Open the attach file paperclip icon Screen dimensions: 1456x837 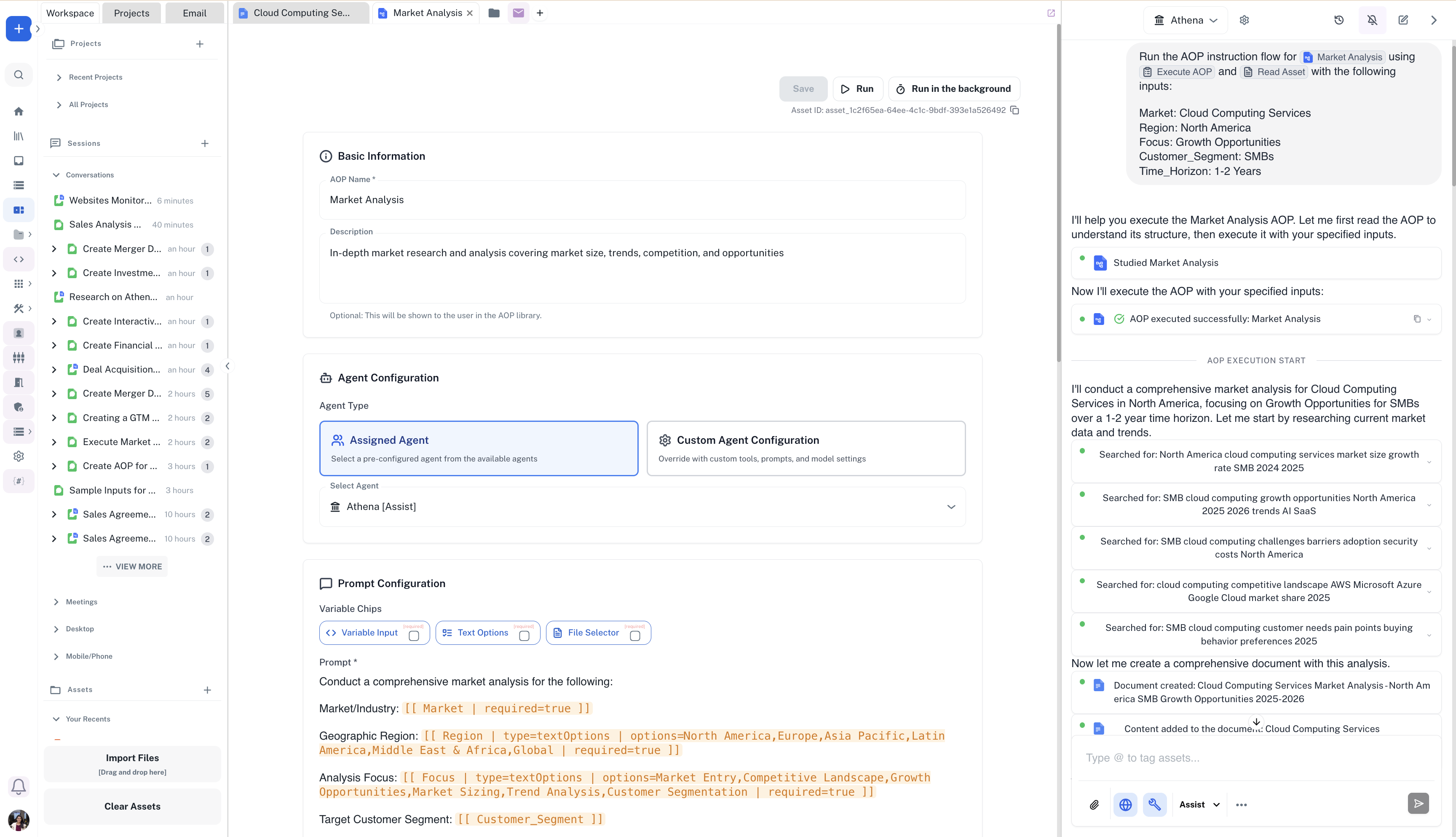point(1094,804)
